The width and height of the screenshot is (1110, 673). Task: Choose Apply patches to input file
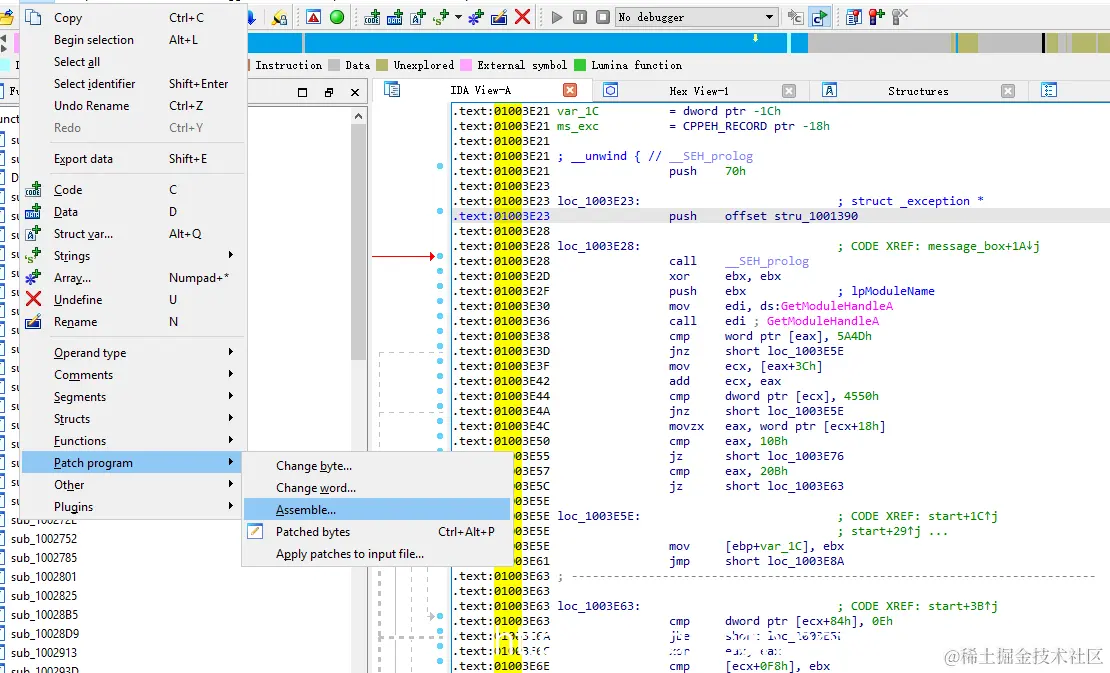(x=350, y=554)
